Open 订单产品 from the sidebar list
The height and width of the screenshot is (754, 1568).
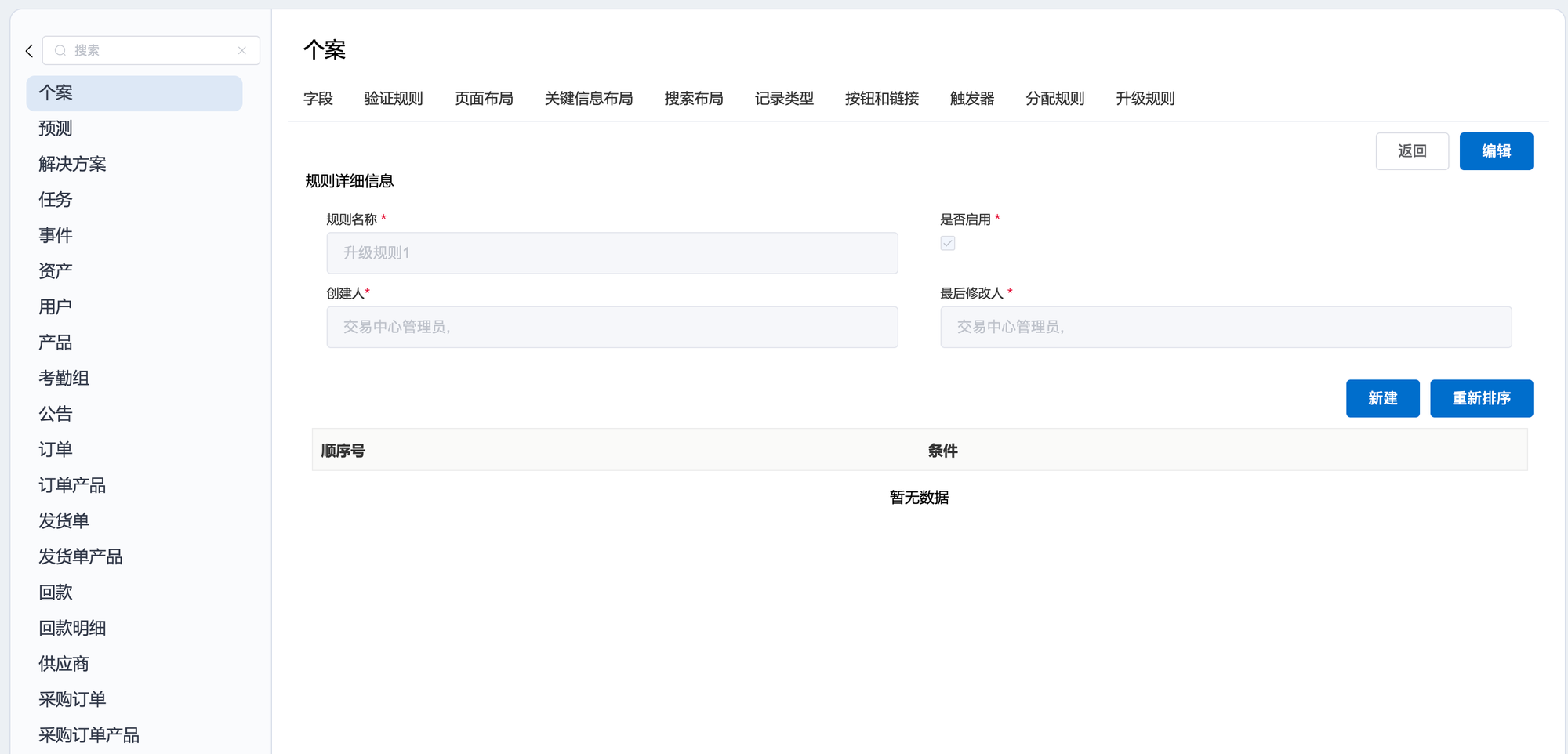(x=72, y=485)
